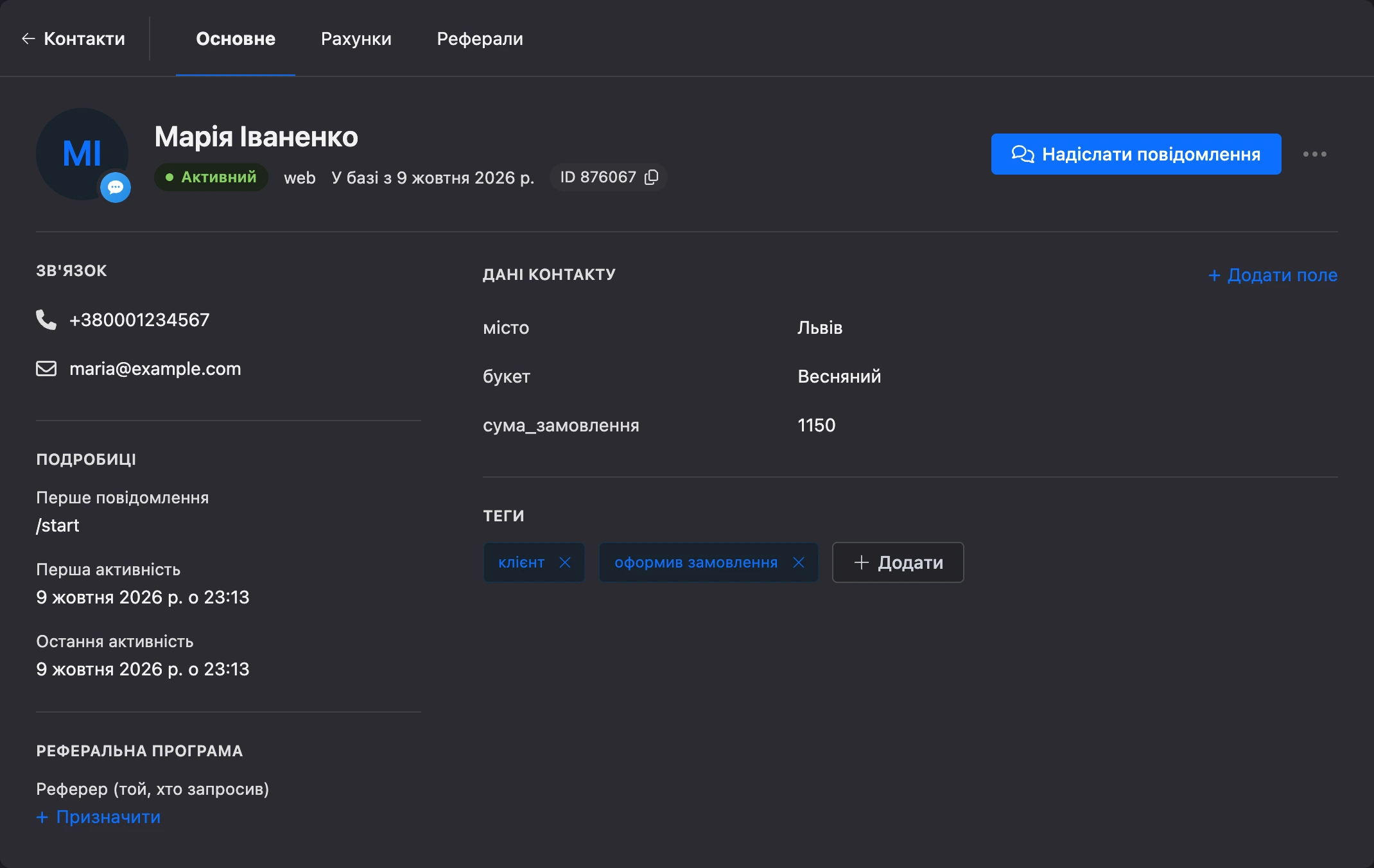The width and height of the screenshot is (1374, 868).
Task: Click the chat bubble badge on avatar
Action: (x=116, y=187)
